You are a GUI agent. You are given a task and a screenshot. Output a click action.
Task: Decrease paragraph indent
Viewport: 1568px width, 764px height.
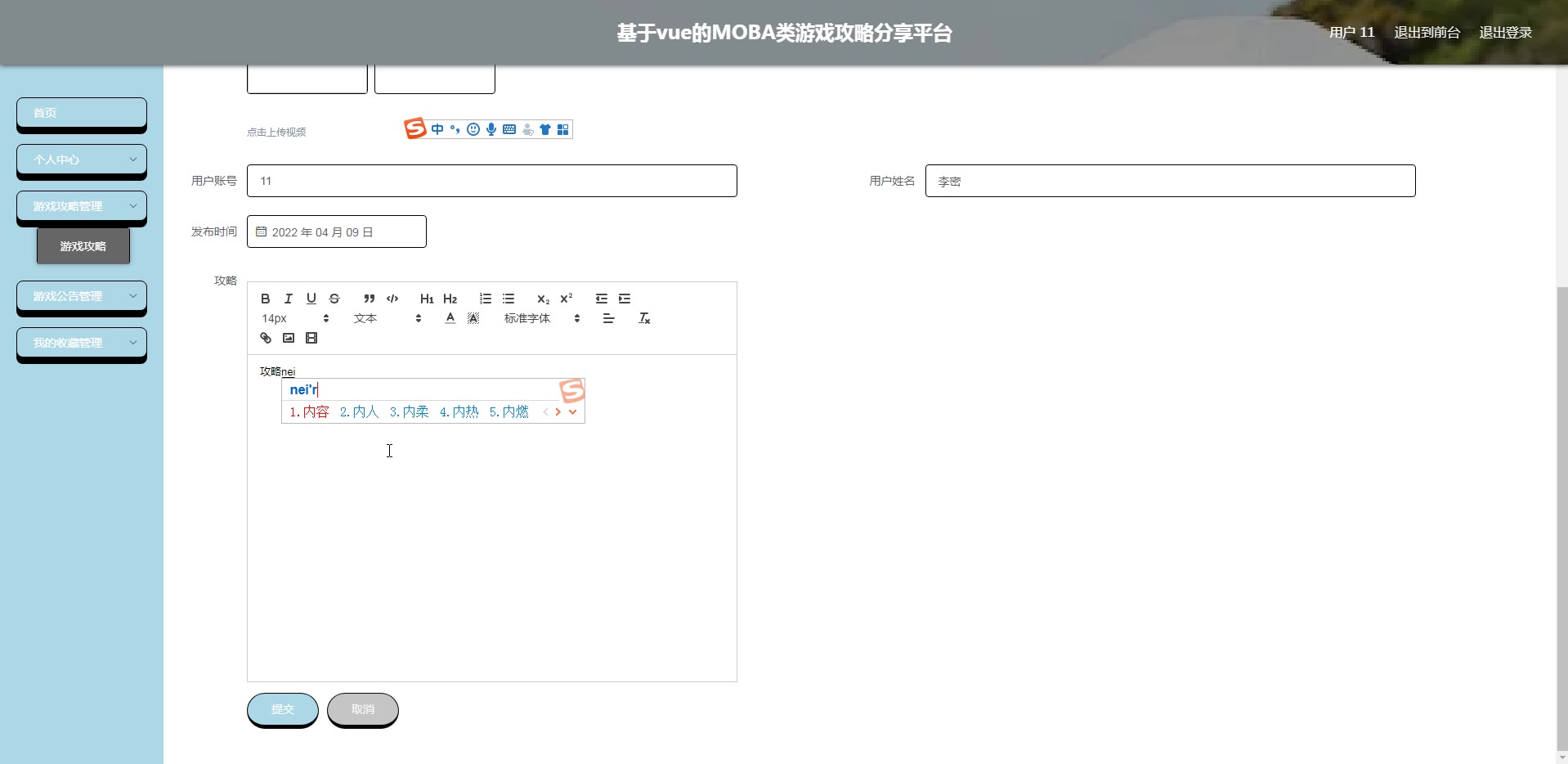point(602,299)
